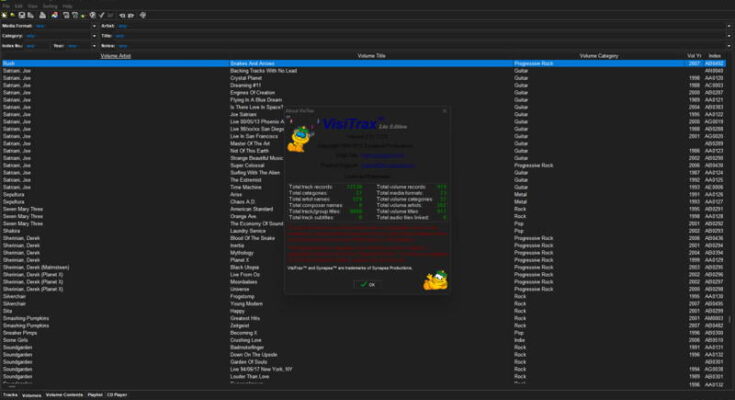Click the rightmost toolbar icon

pyautogui.click(x=143, y=16)
